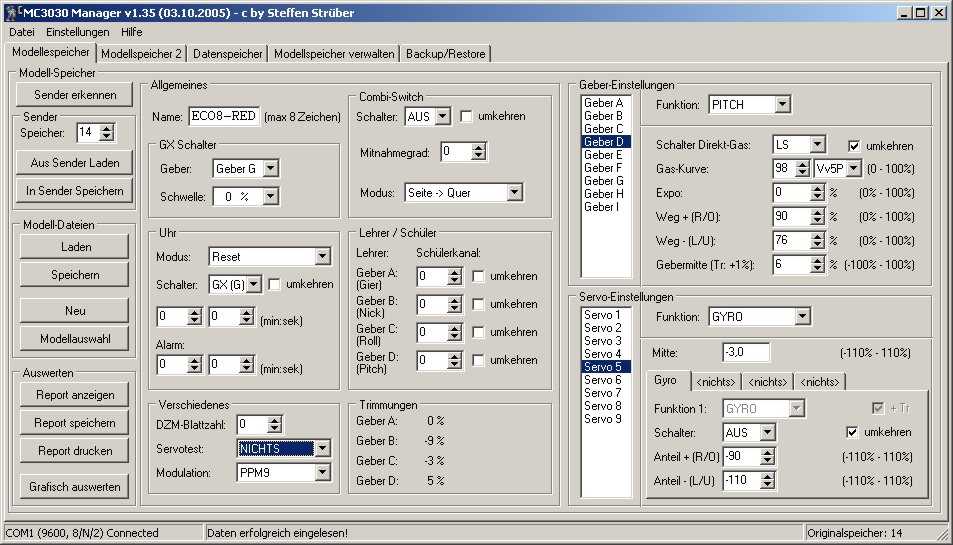The width and height of the screenshot is (953, 545).
Task: Select Servo 1 in Servo list
Action: tap(606, 315)
